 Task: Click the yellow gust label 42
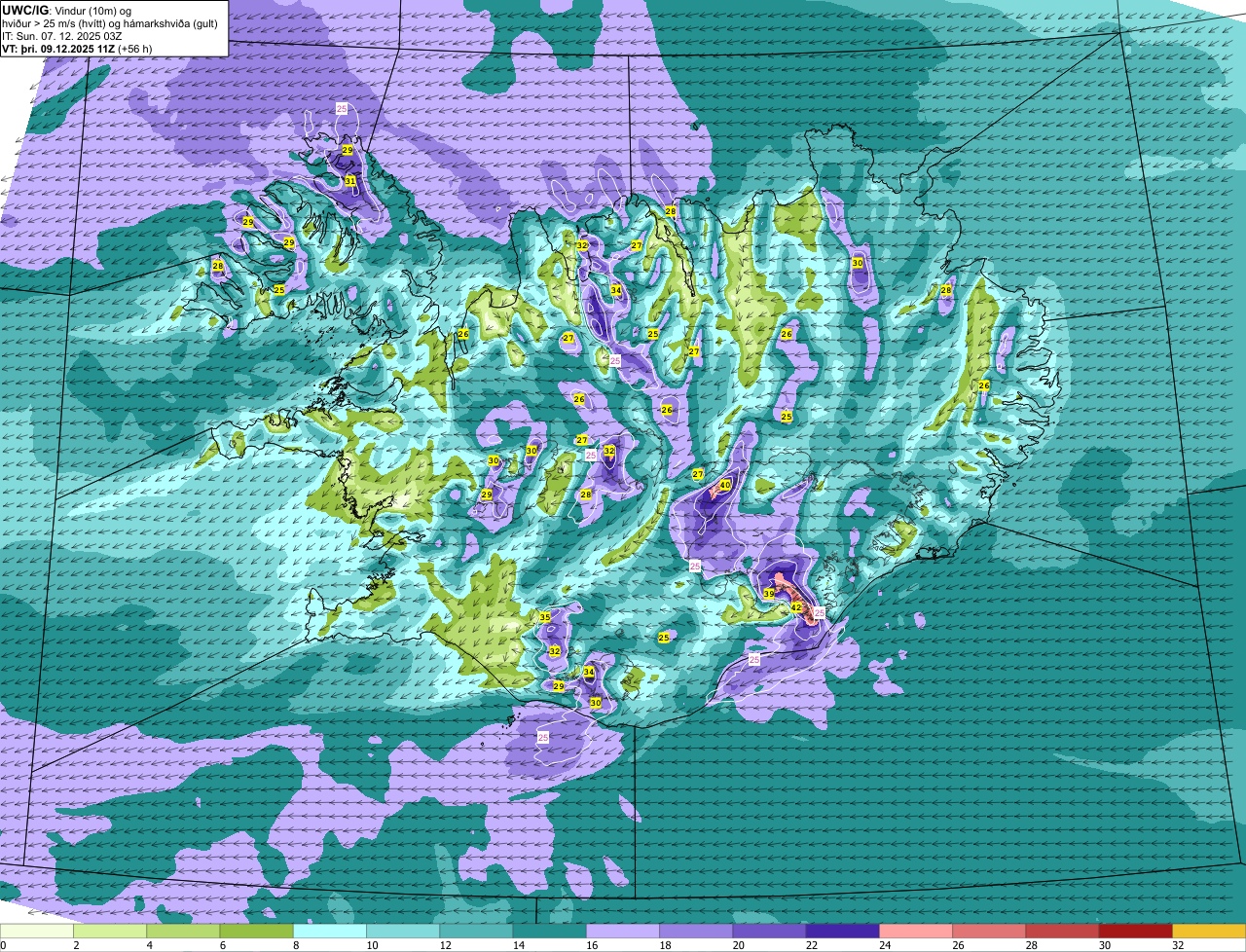click(x=796, y=607)
